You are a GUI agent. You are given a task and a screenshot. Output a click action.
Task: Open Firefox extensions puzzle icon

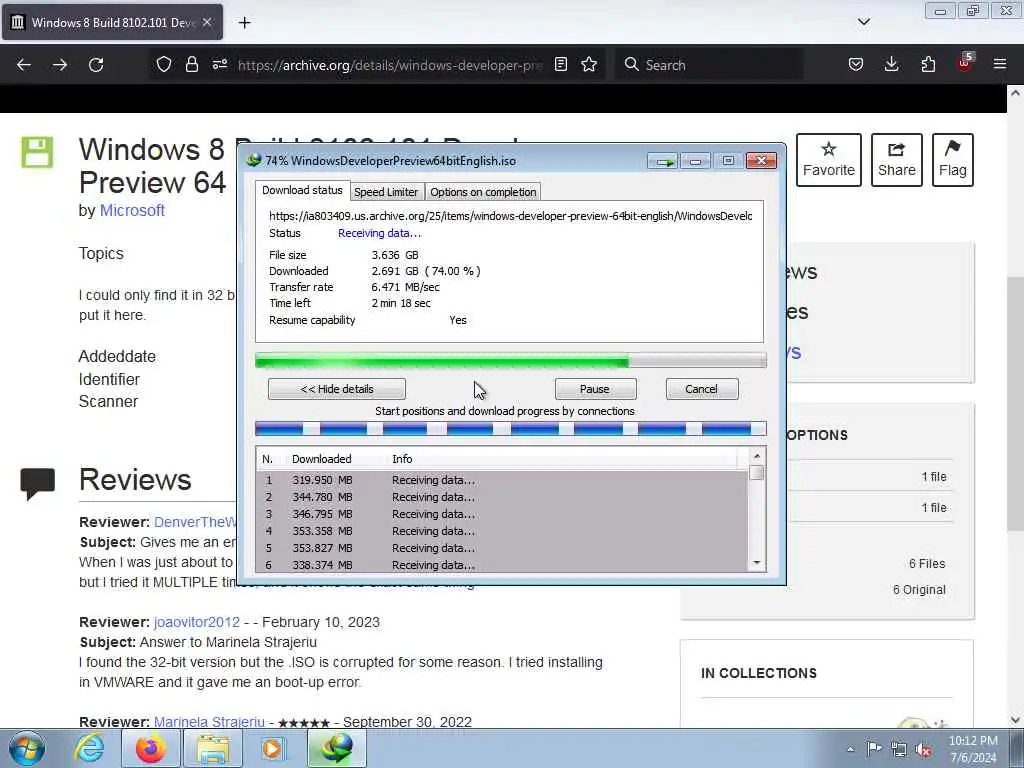(928, 64)
